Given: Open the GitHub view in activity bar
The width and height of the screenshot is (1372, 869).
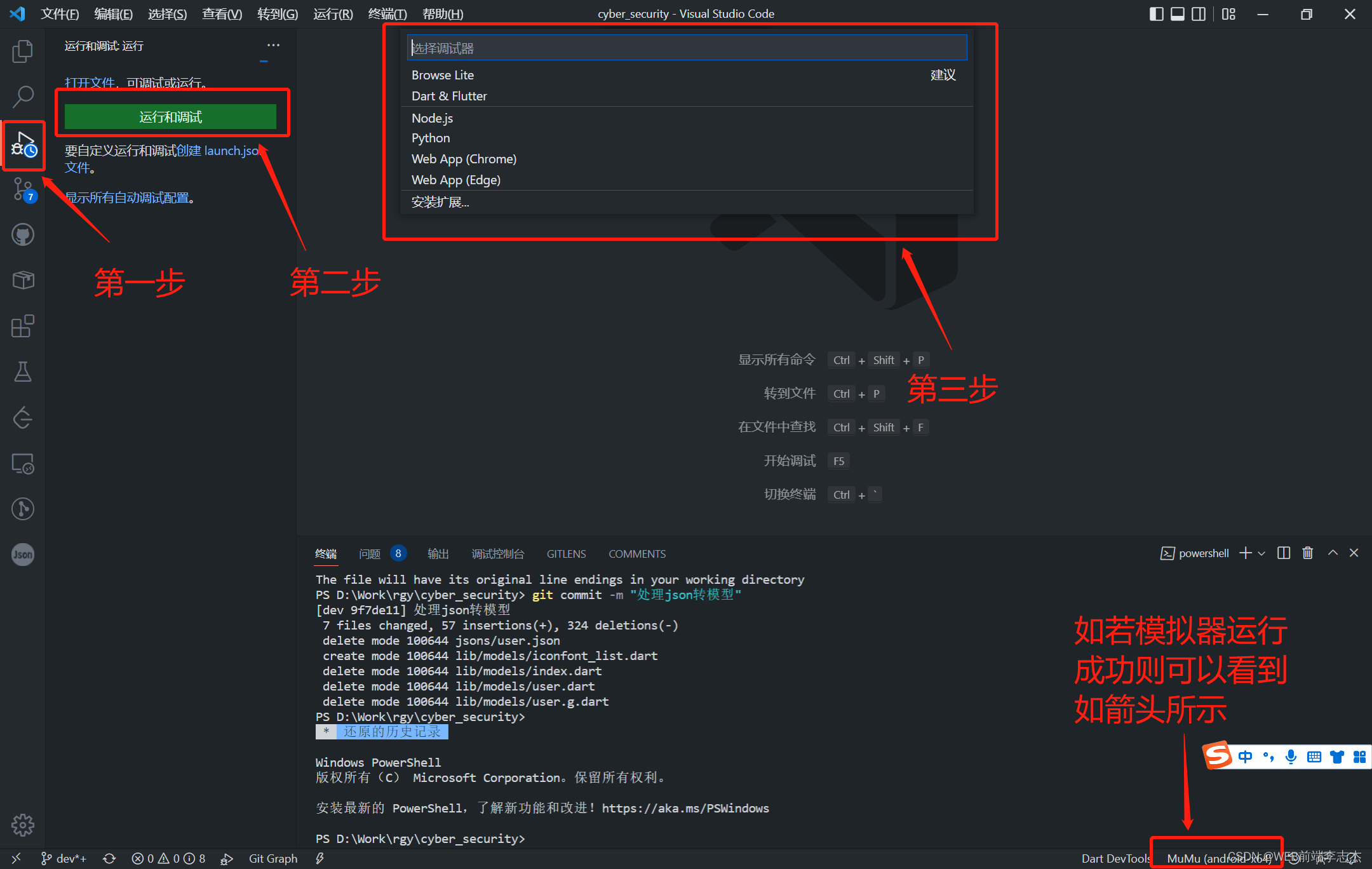Looking at the screenshot, I should [x=23, y=234].
